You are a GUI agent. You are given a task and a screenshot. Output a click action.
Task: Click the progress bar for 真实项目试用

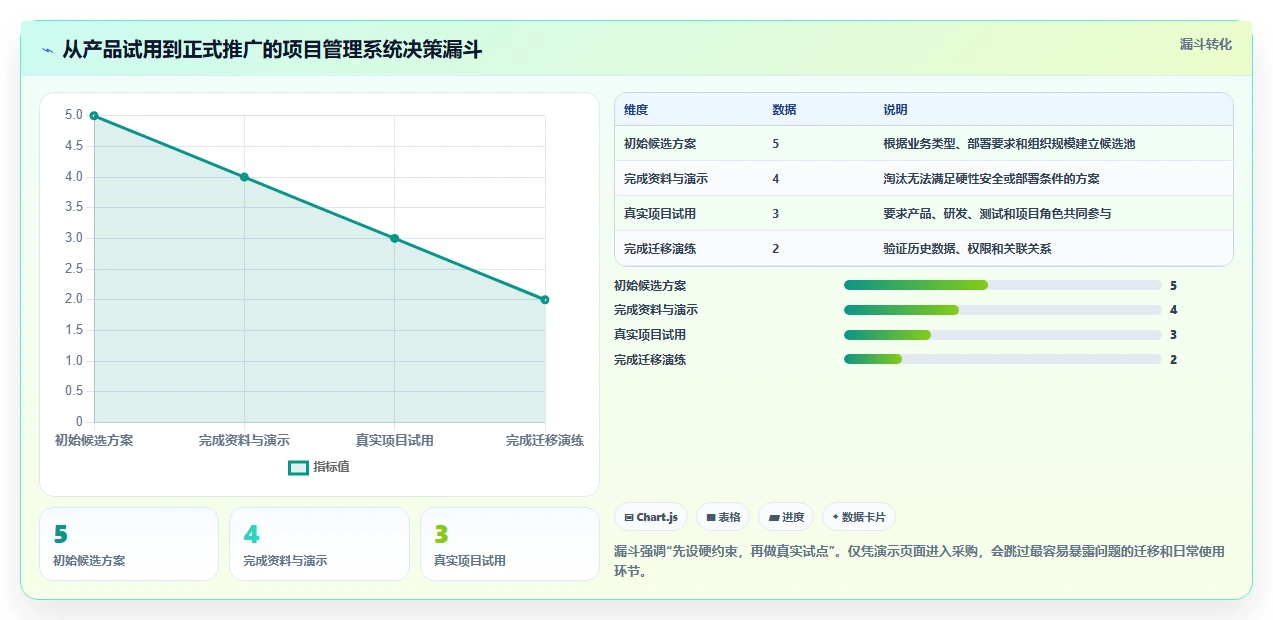[1003, 335]
